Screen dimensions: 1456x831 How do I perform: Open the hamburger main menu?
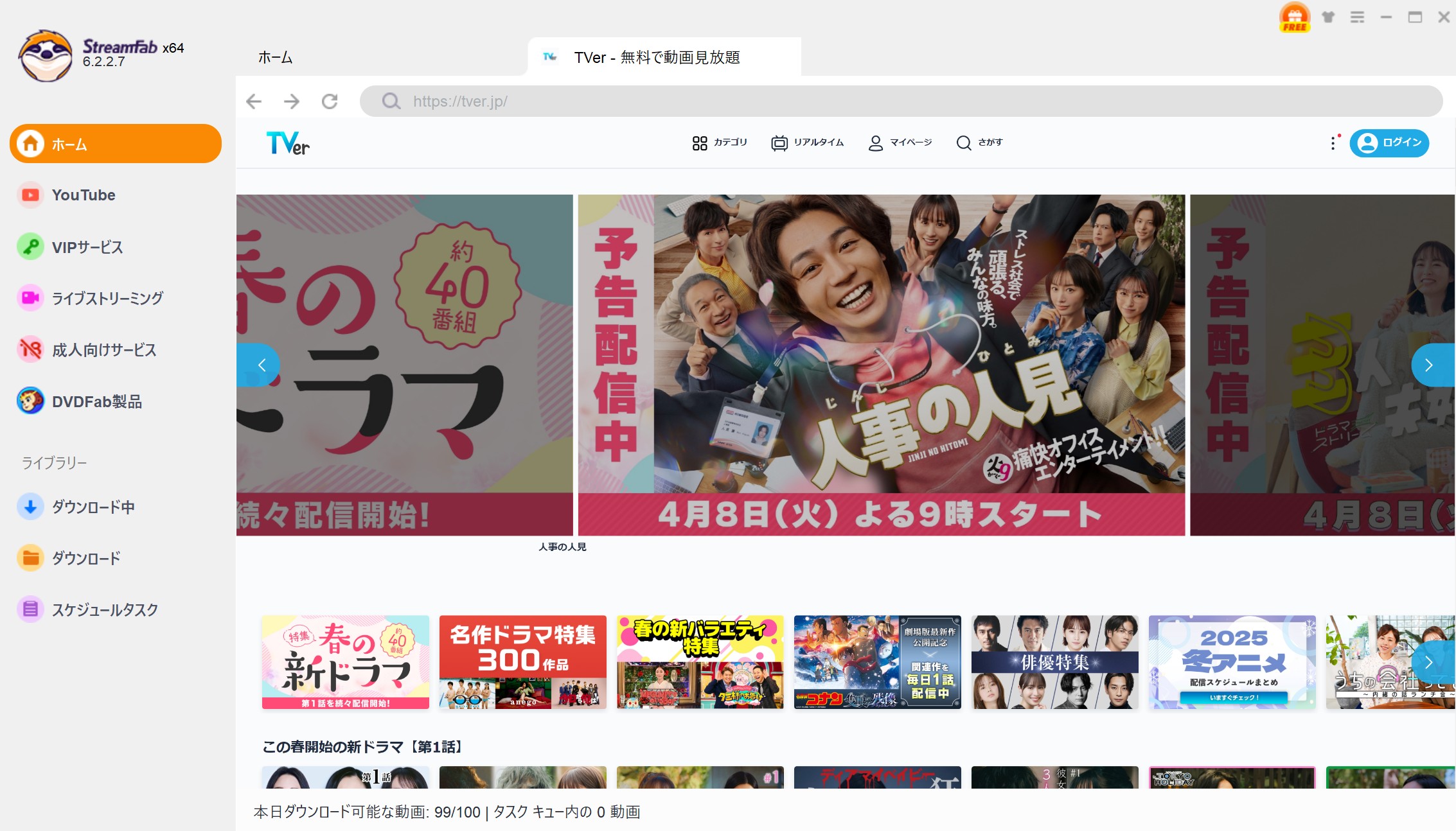point(1357,17)
